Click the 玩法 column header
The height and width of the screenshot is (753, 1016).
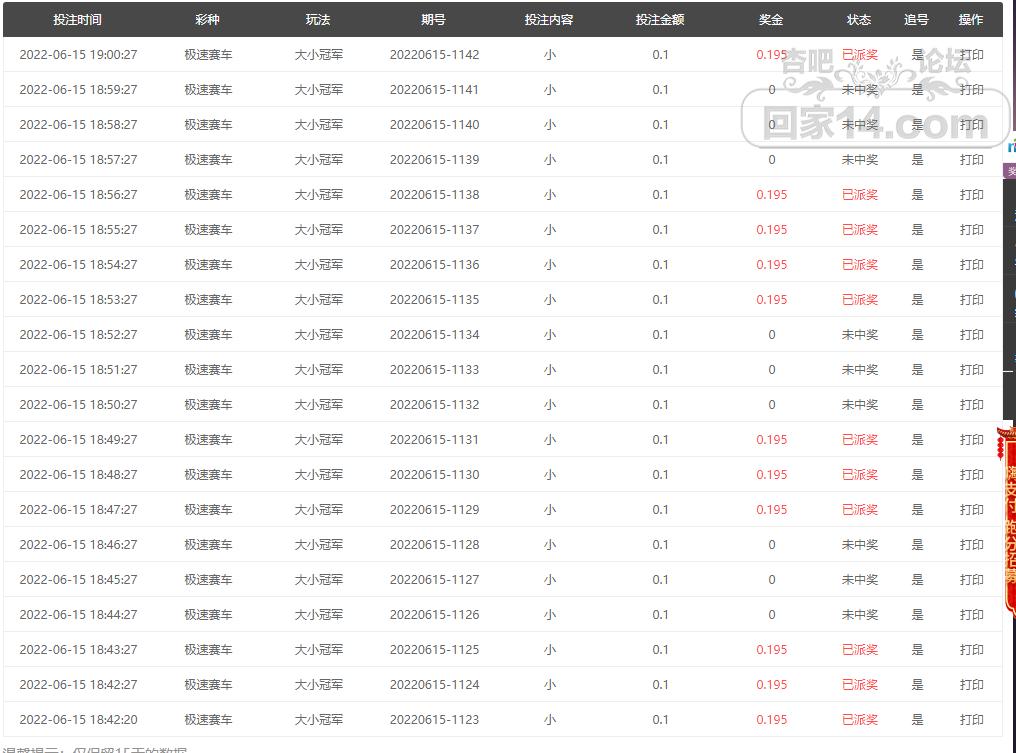pyautogui.click(x=318, y=19)
